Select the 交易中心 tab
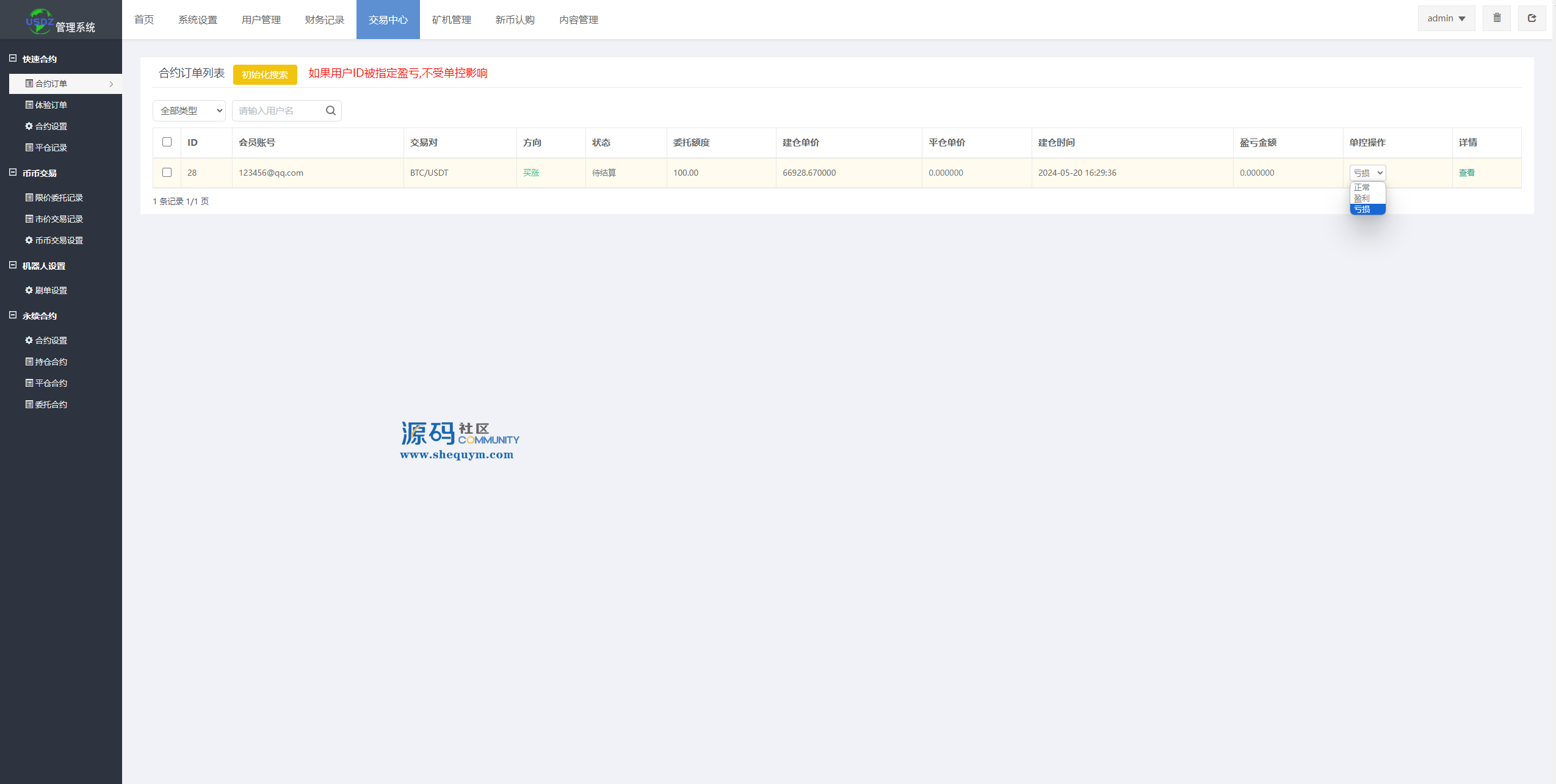This screenshot has width=1556, height=784. 388,20
